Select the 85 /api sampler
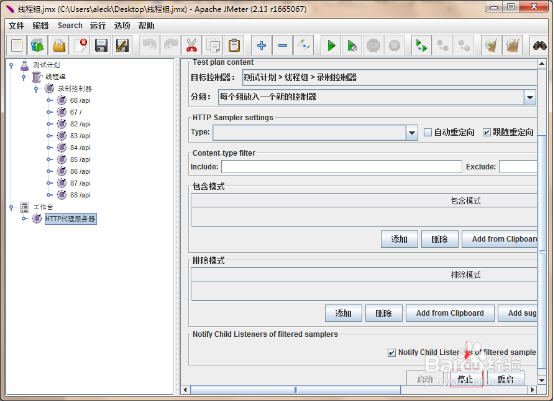This screenshot has width=554, height=401. click(x=80, y=160)
